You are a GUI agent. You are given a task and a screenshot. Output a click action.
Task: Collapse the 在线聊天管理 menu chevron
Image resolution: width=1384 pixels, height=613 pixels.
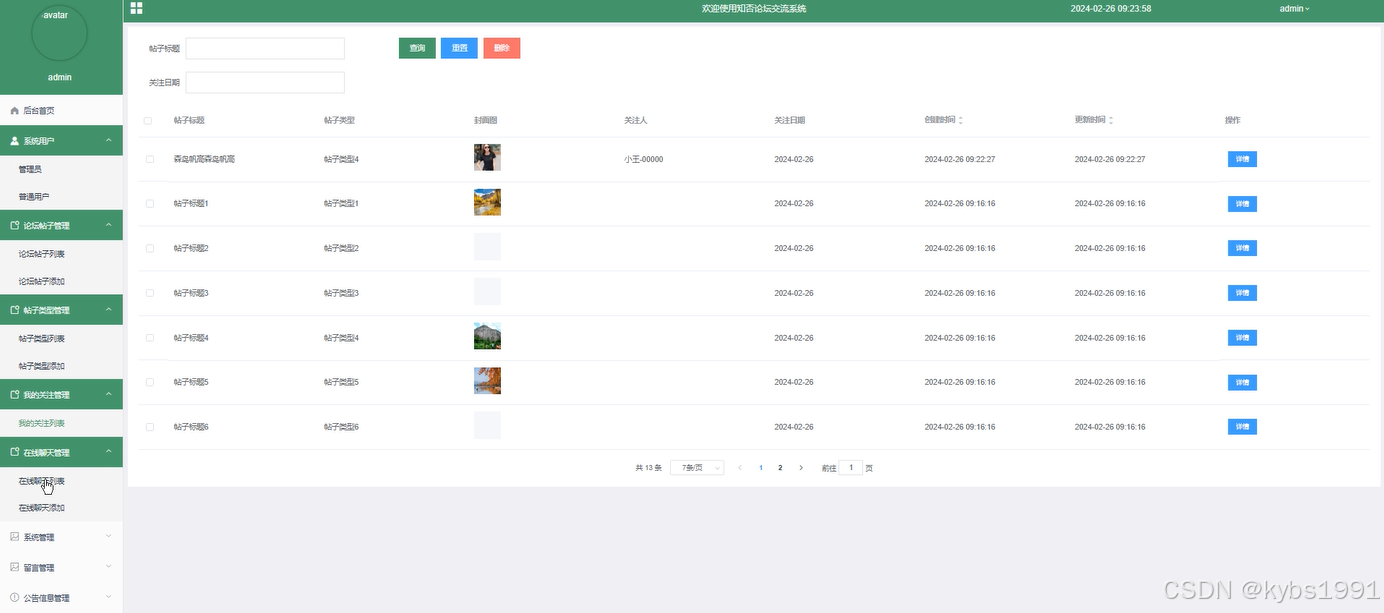click(109, 452)
